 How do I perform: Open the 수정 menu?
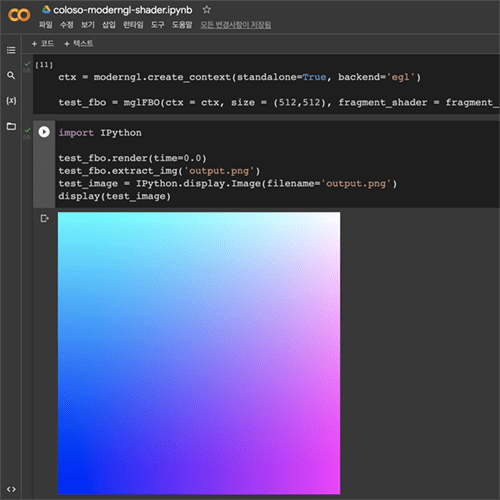(67, 25)
